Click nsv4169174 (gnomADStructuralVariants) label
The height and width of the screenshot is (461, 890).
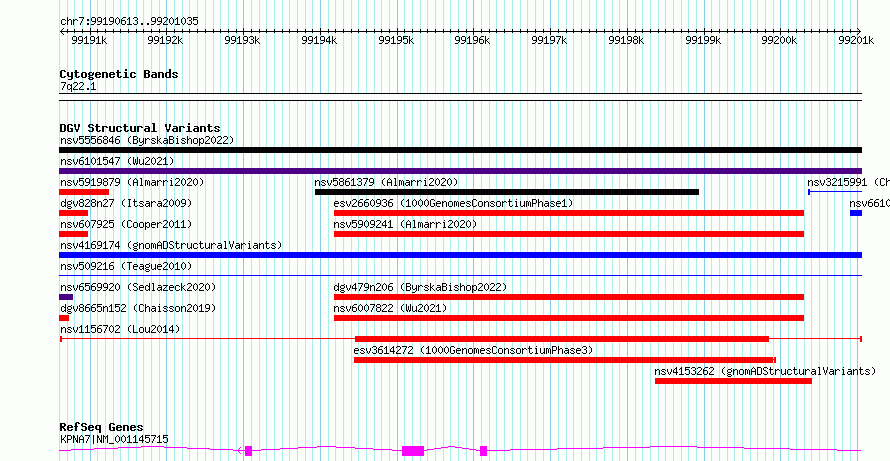pos(171,245)
